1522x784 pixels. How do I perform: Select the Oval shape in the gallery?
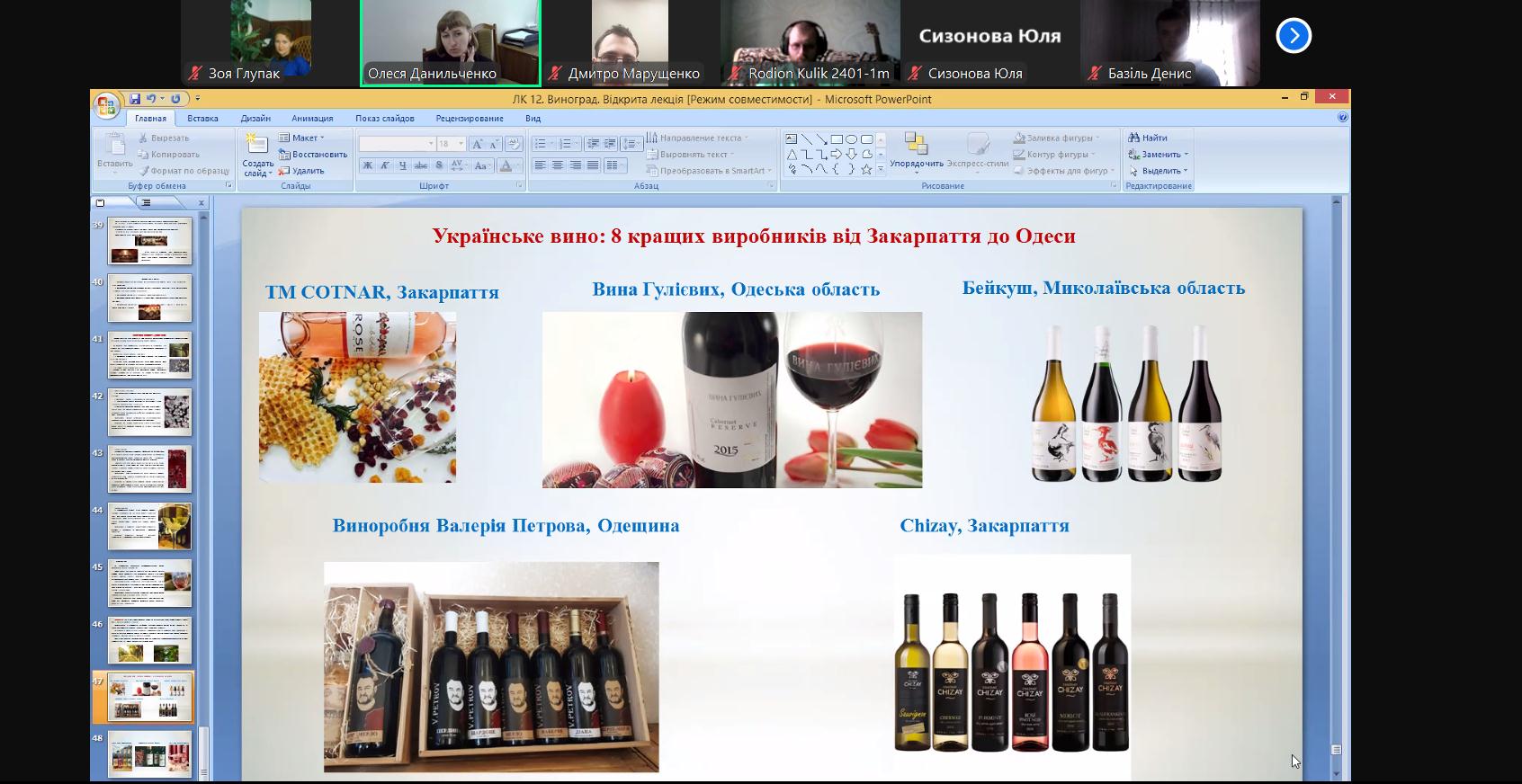851,138
